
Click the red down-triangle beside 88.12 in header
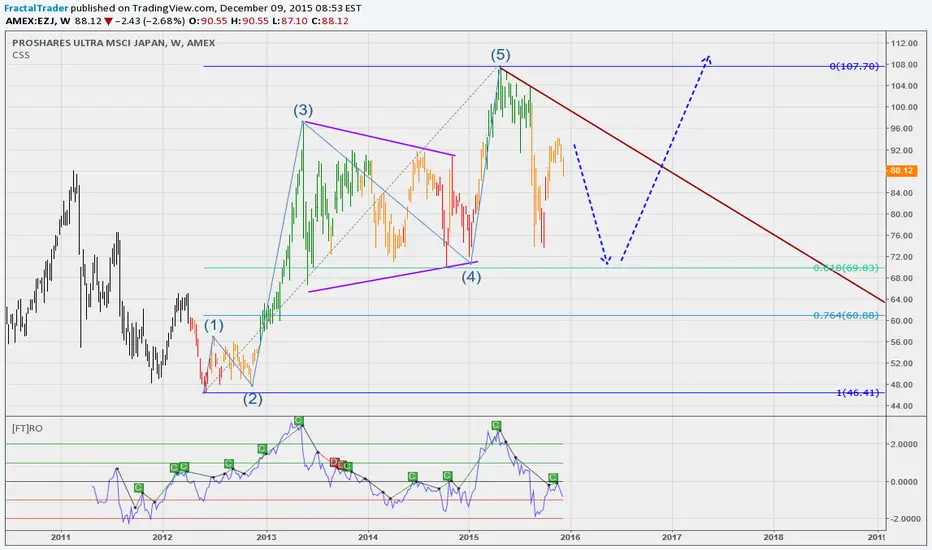pos(108,21)
